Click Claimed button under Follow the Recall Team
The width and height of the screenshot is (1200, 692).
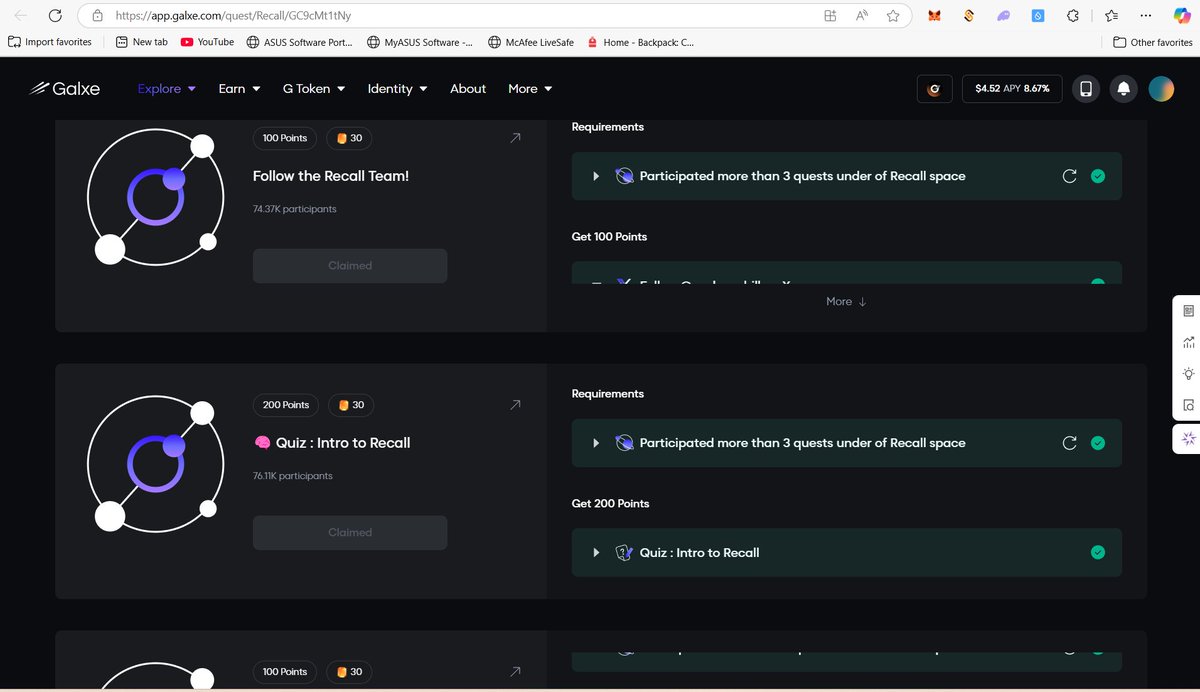(350, 266)
